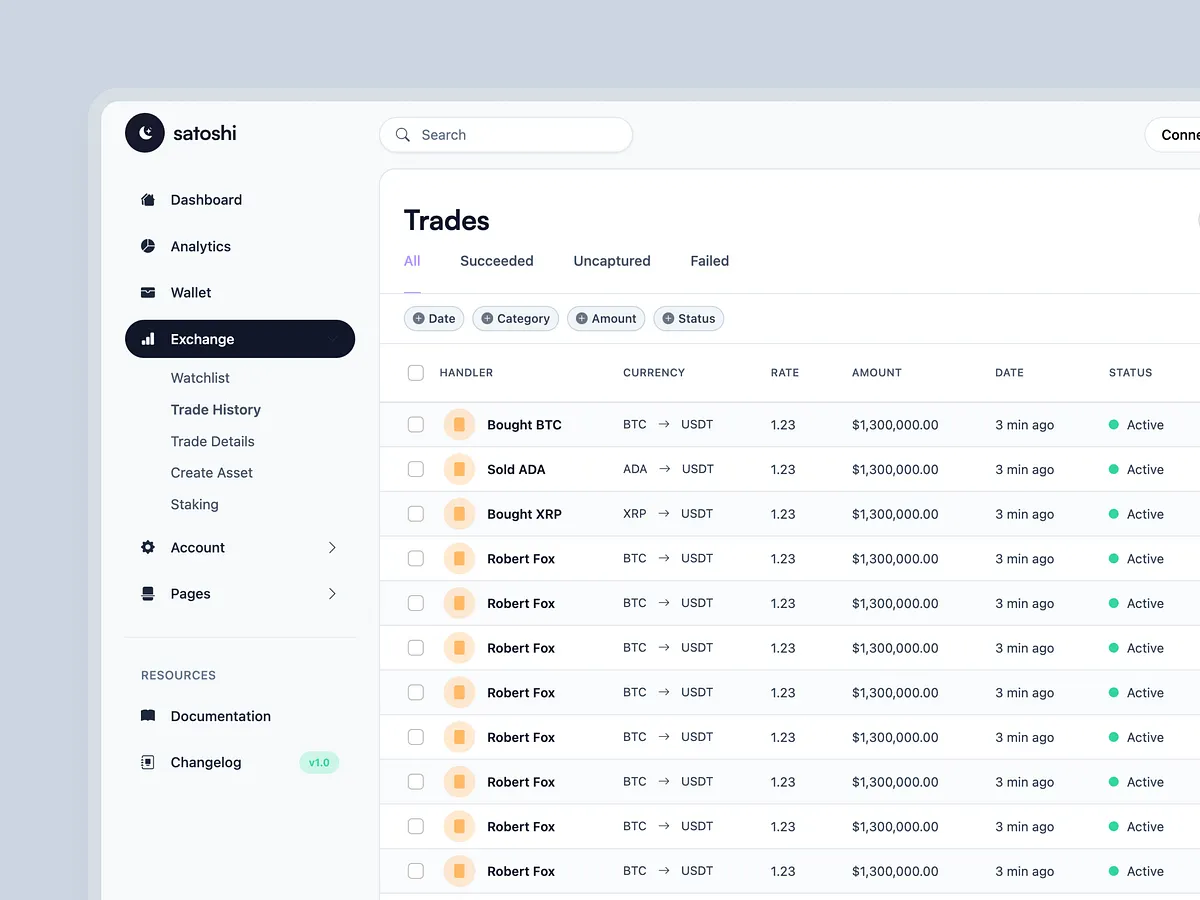This screenshot has width=1200, height=900.
Task: Switch to the Succeeded tab
Action: point(496,261)
